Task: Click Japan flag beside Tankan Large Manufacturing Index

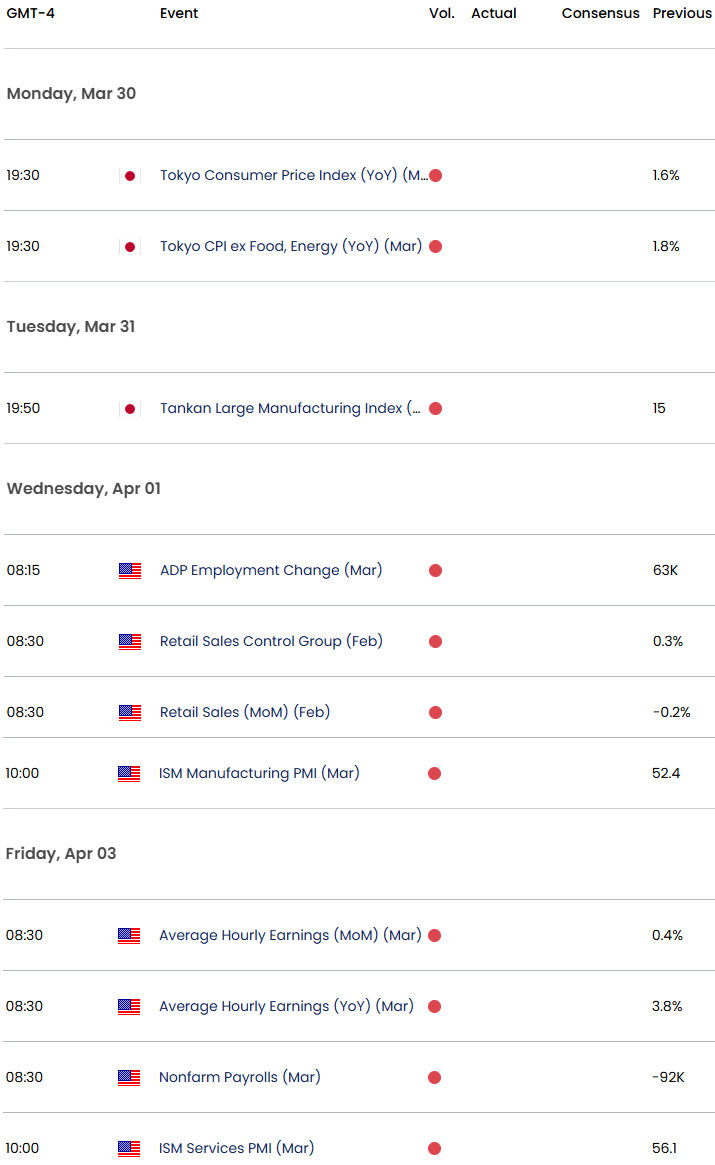Action: (x=129, y=409)
